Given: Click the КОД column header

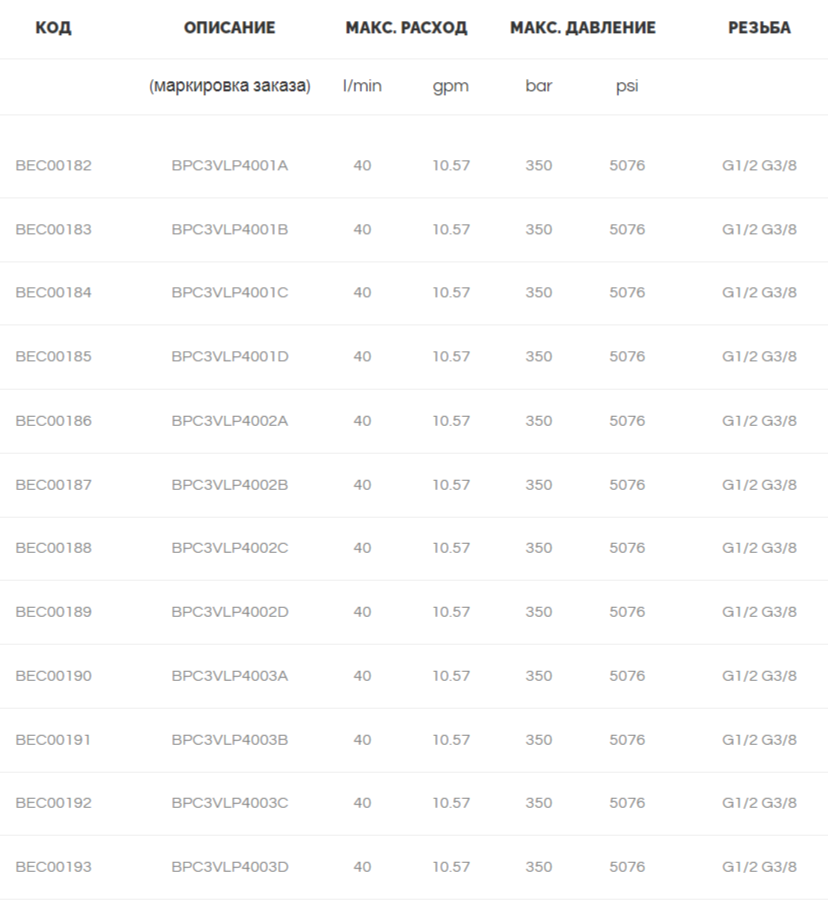Looking at the screenshot, I should click(x=53, y=28).
